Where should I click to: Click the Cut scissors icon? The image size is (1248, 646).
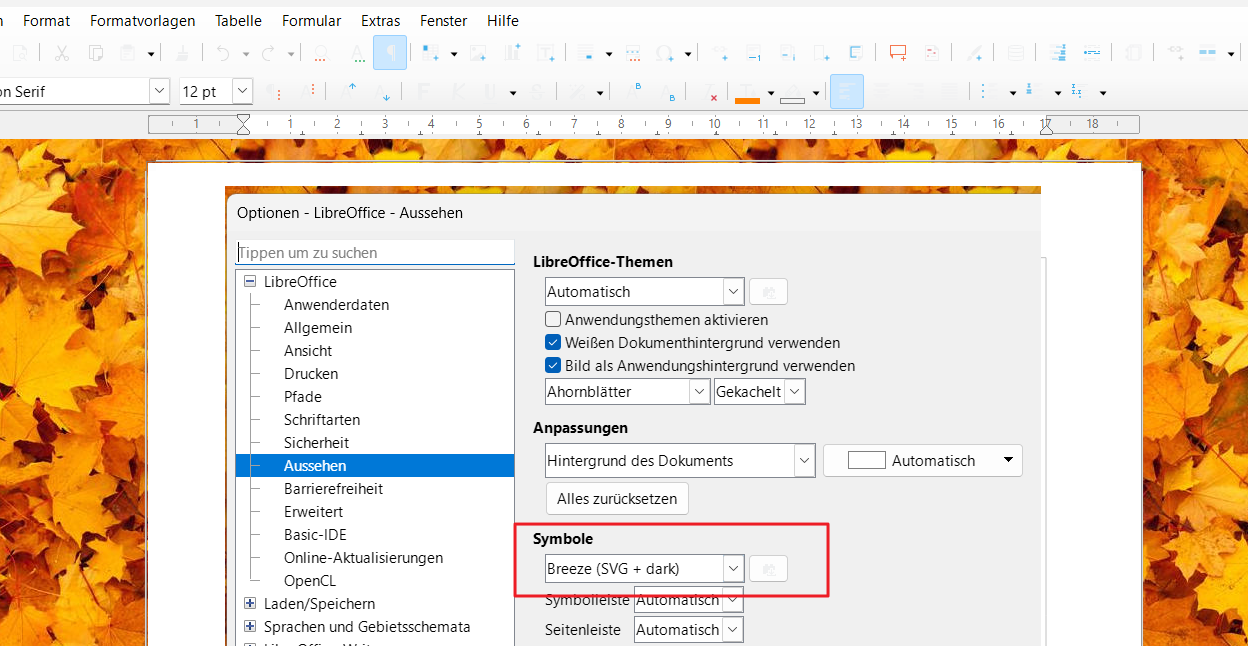[x=62, y=53]
